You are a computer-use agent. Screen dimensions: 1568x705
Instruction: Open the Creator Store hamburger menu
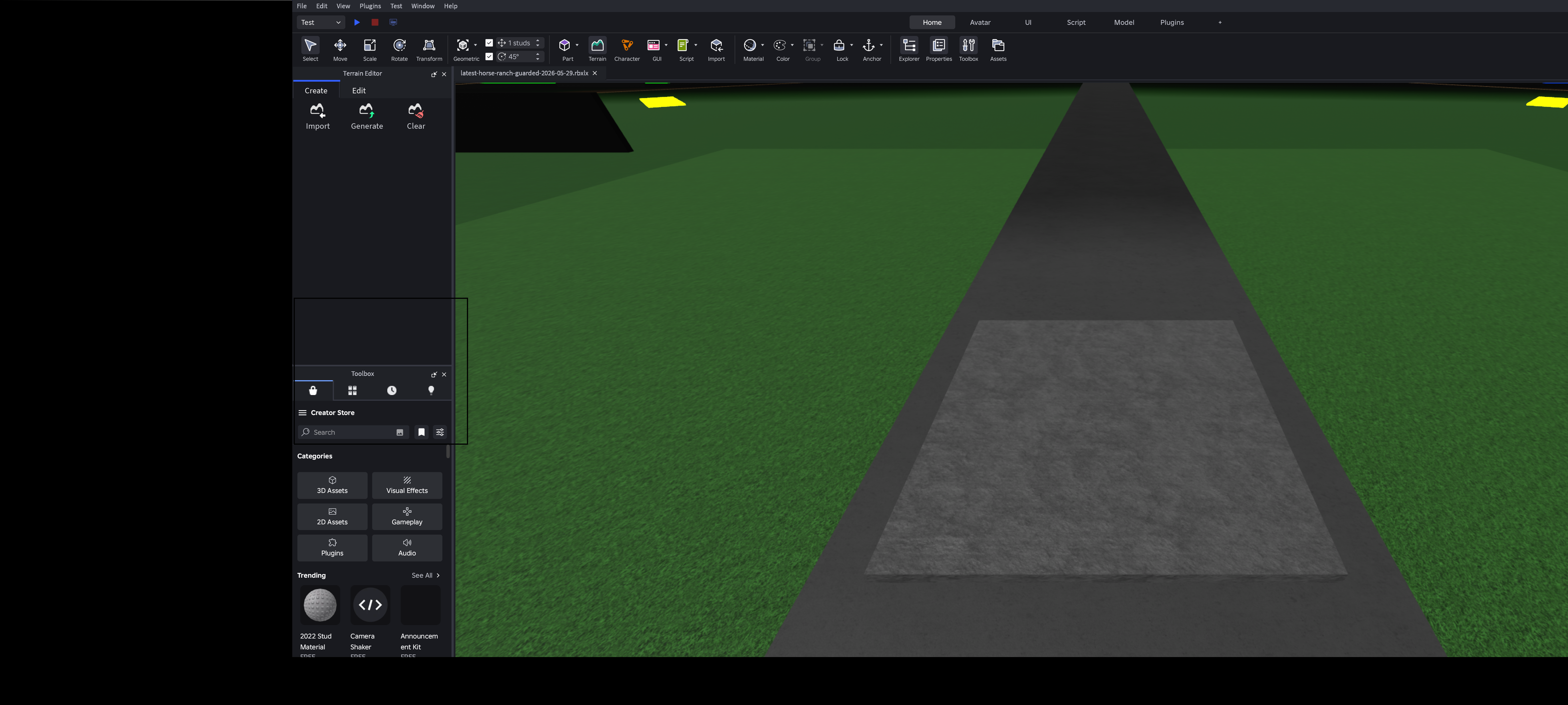(x=303, y=413)
